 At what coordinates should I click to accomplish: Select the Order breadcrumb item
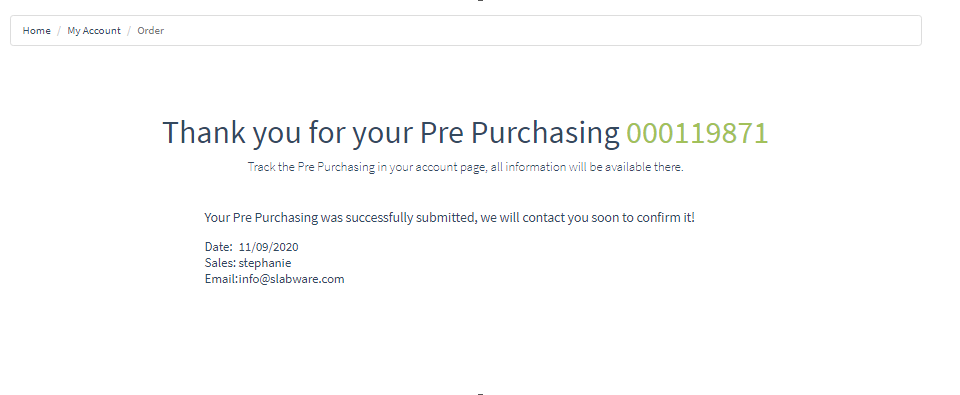point(151,31)
